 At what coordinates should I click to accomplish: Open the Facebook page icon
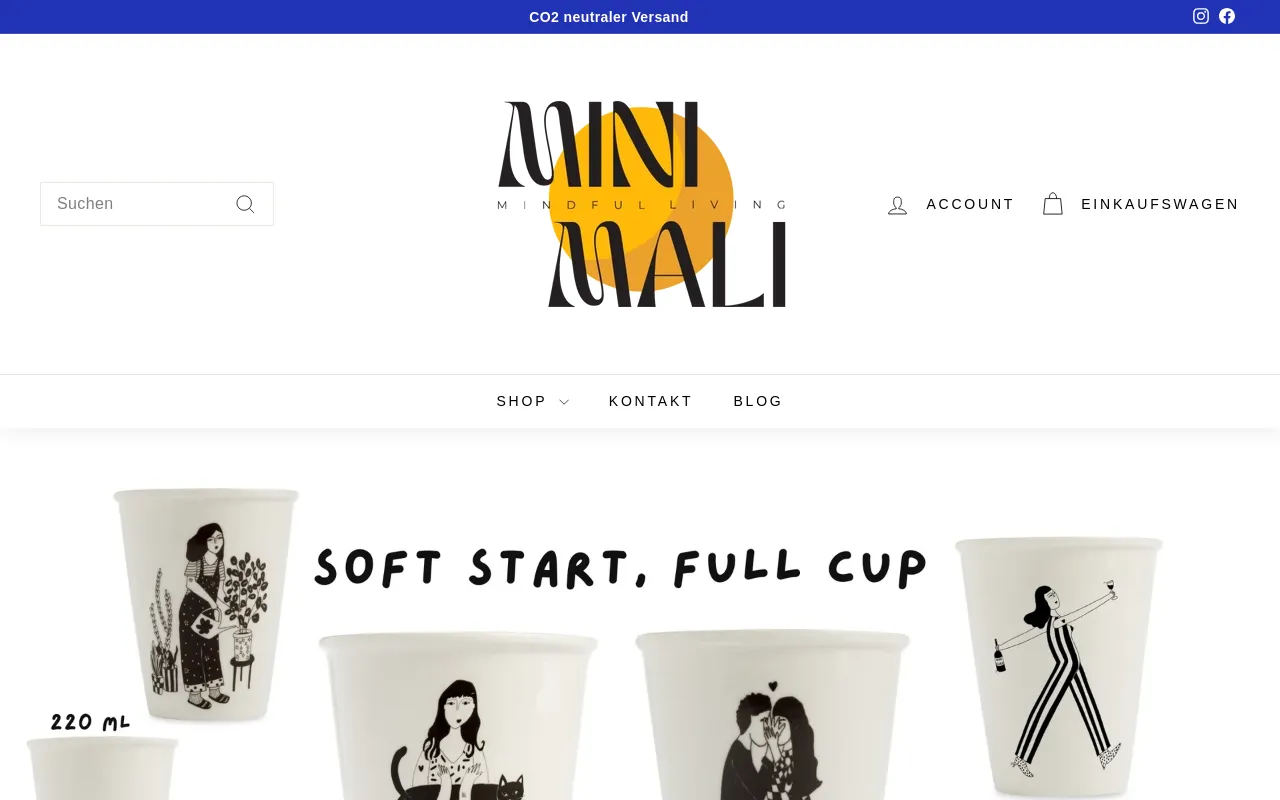point(1227,16)
